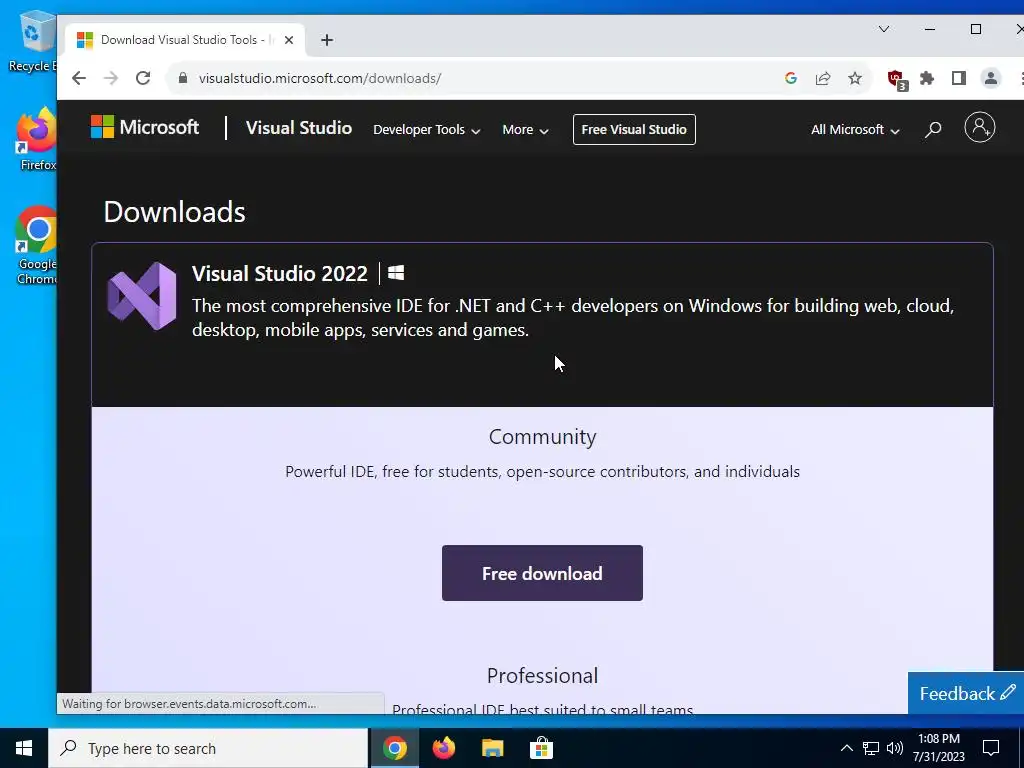Select the Google Chrome desktop shortcut
This screenshot has width=1024, height=768.
click(37, 246)
